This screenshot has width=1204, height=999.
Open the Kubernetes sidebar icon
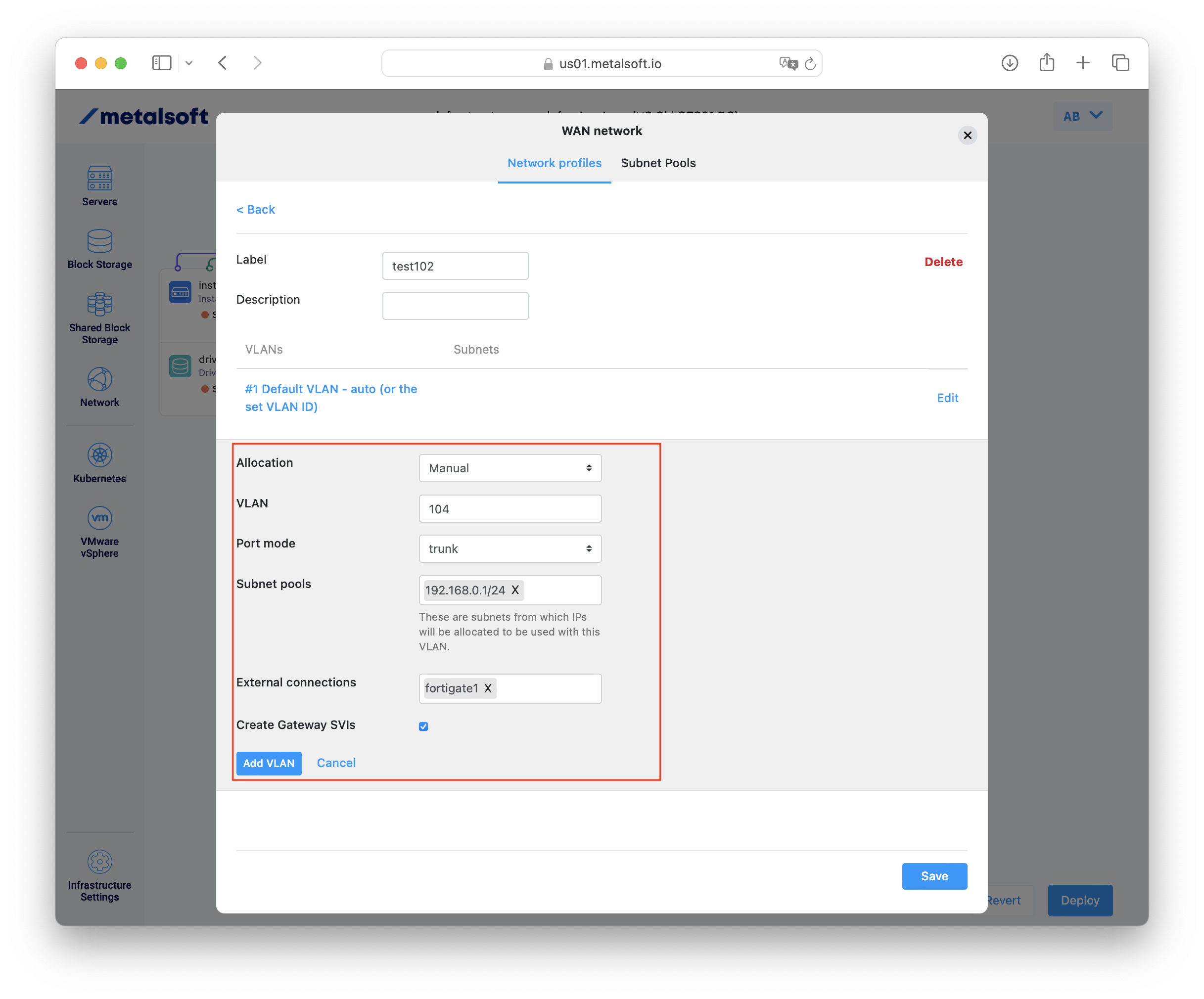[x=100, y=455]
